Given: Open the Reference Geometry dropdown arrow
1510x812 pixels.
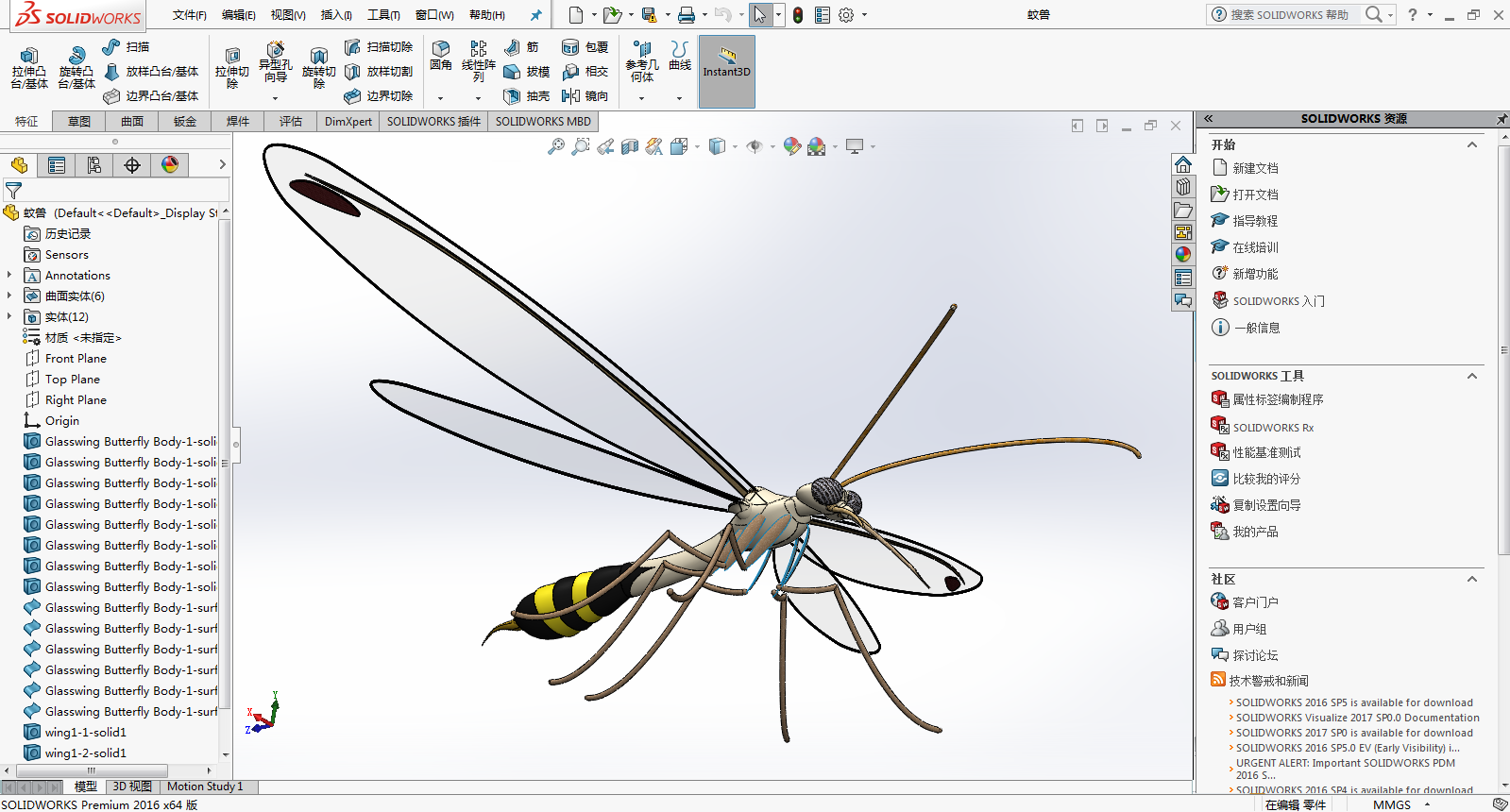Looking at the screenshot, I should 642,98.
